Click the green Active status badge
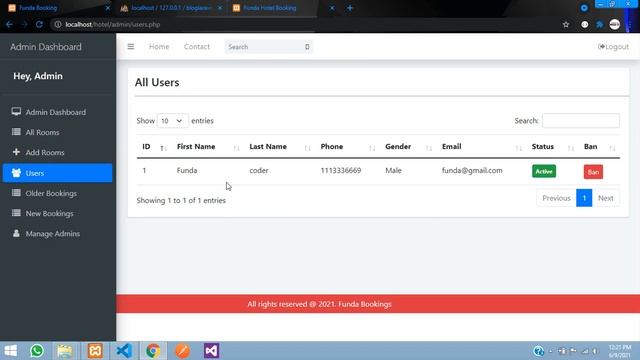 click(544, 171)
